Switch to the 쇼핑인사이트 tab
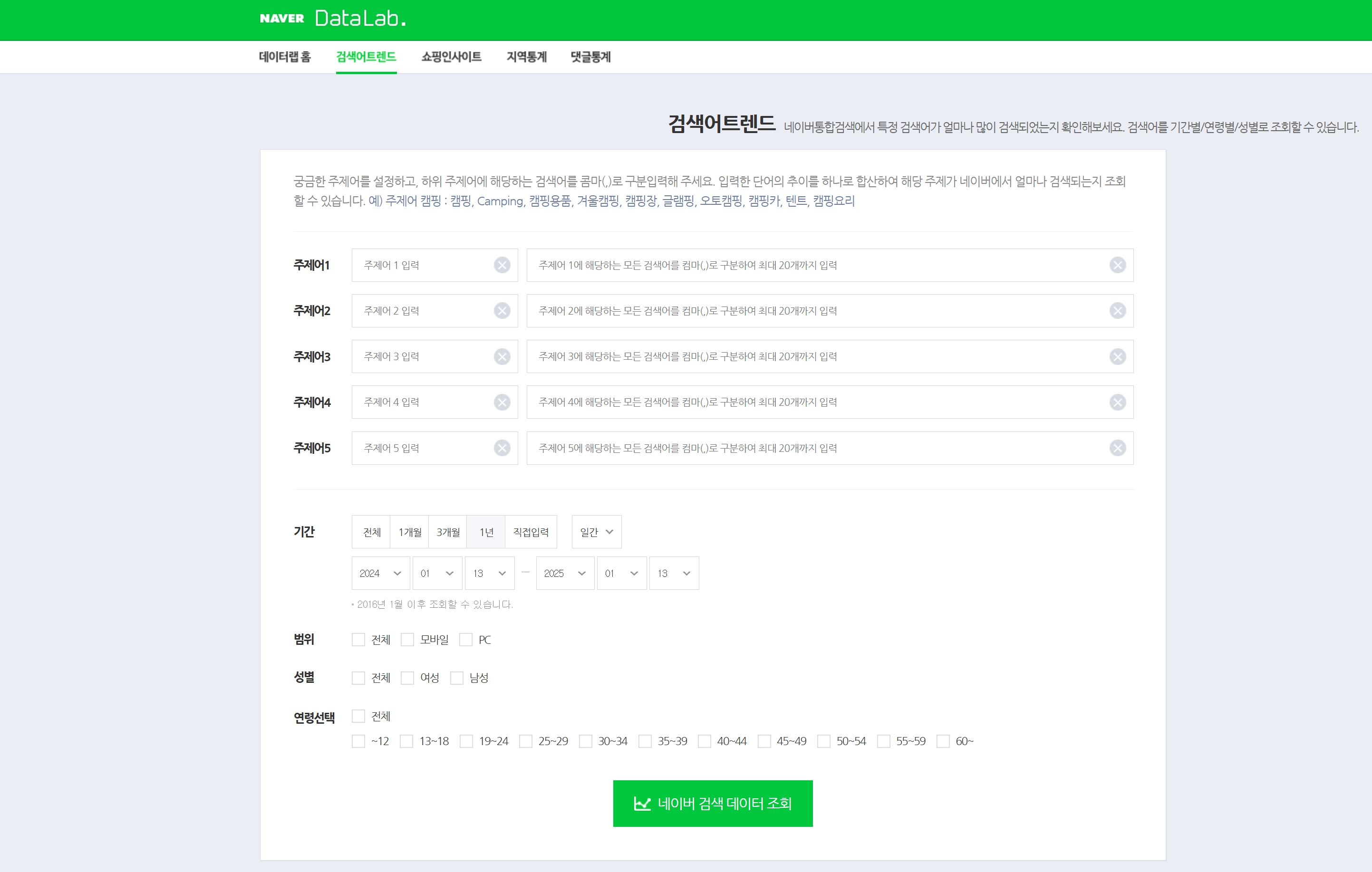Viewport: 1372px width, 872px height. pyautogui.click(x=451, y=57)
